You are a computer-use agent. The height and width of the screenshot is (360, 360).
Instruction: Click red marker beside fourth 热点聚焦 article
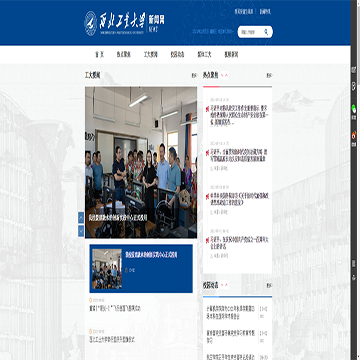click(x=207, y=239)
